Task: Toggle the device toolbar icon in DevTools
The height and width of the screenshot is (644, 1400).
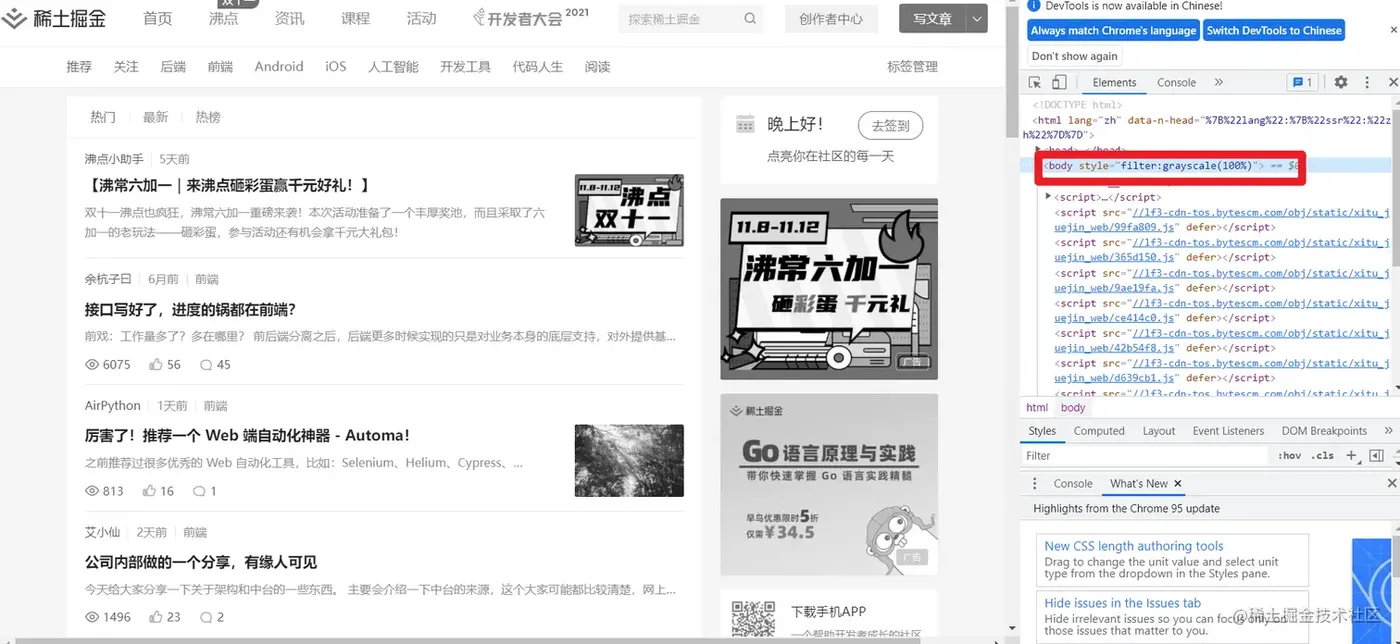Action: 1059,82
